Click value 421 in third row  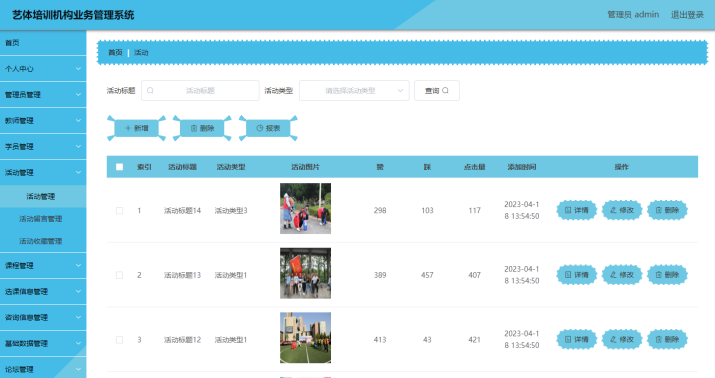(475, 340)
